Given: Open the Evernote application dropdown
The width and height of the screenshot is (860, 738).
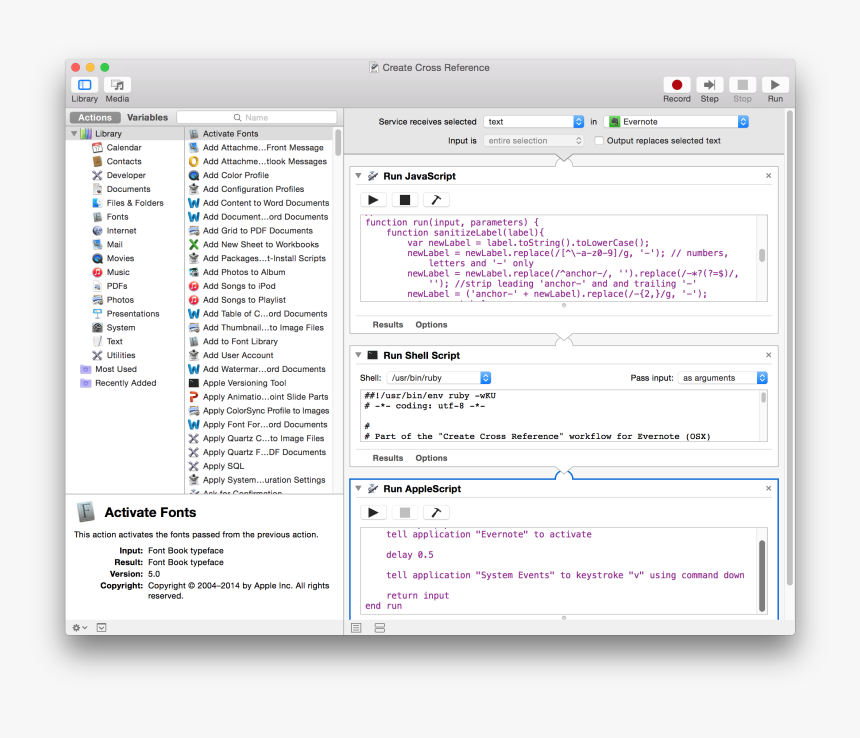Looking at the screenshot, I should (676, 122).
